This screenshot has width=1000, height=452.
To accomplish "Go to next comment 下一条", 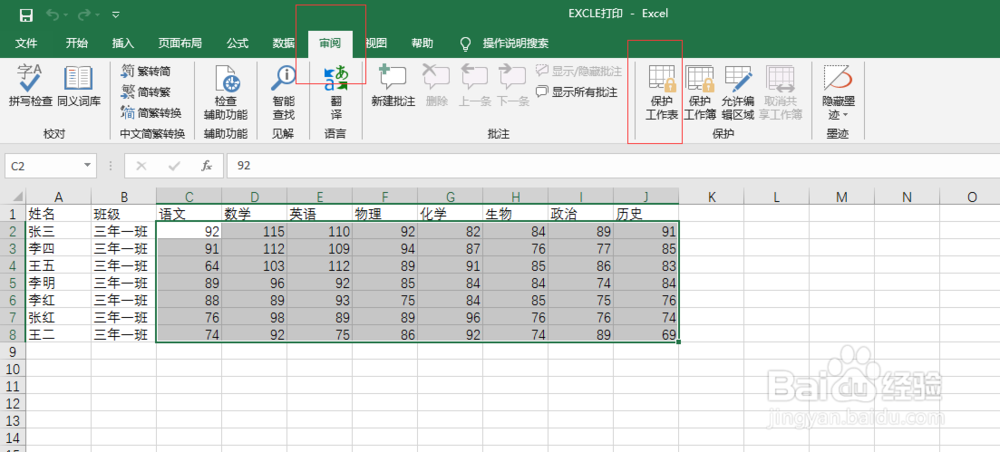I will pyautogui.click(x=513, y=85).
